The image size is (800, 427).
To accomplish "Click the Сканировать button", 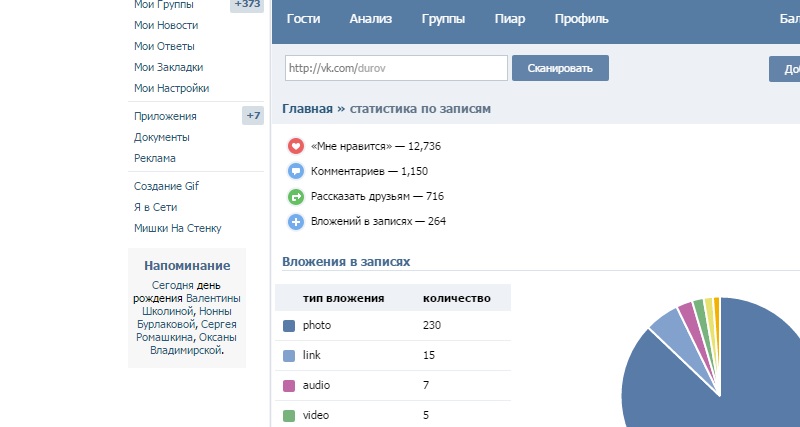I will [560, 68].
